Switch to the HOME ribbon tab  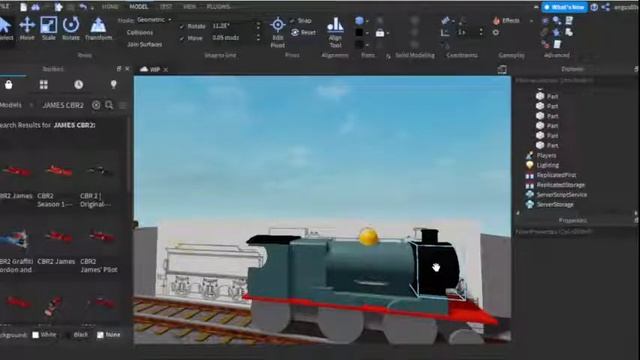110,7
